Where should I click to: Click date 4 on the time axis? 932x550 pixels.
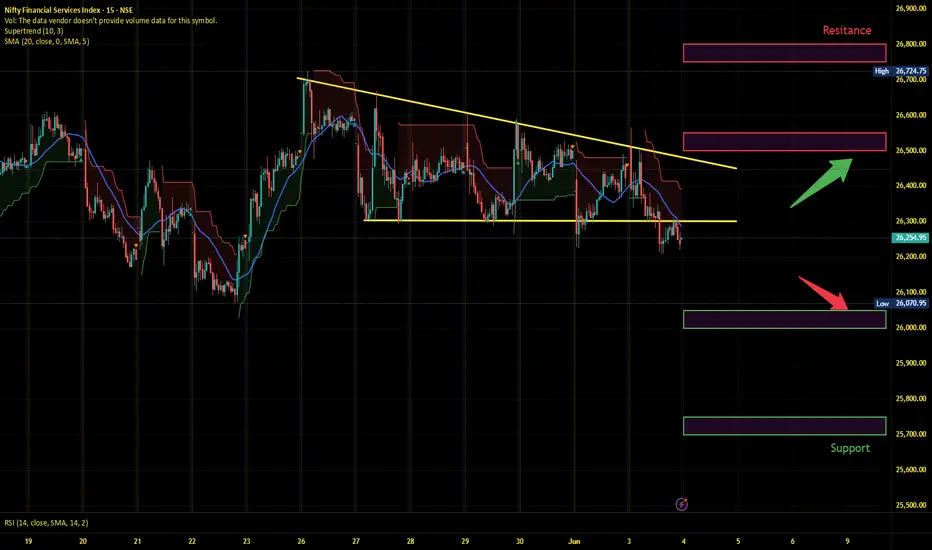pyautogui.click(x=684, y=541)
